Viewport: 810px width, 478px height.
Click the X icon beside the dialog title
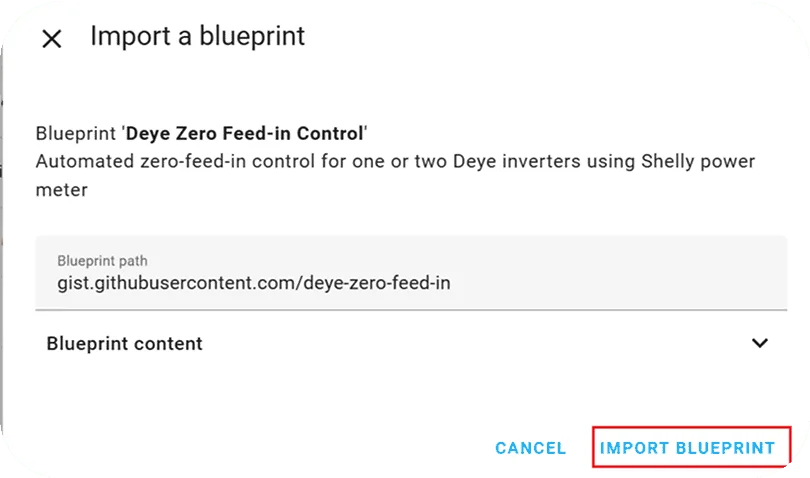pyautogui.click(x=51, y=39)
